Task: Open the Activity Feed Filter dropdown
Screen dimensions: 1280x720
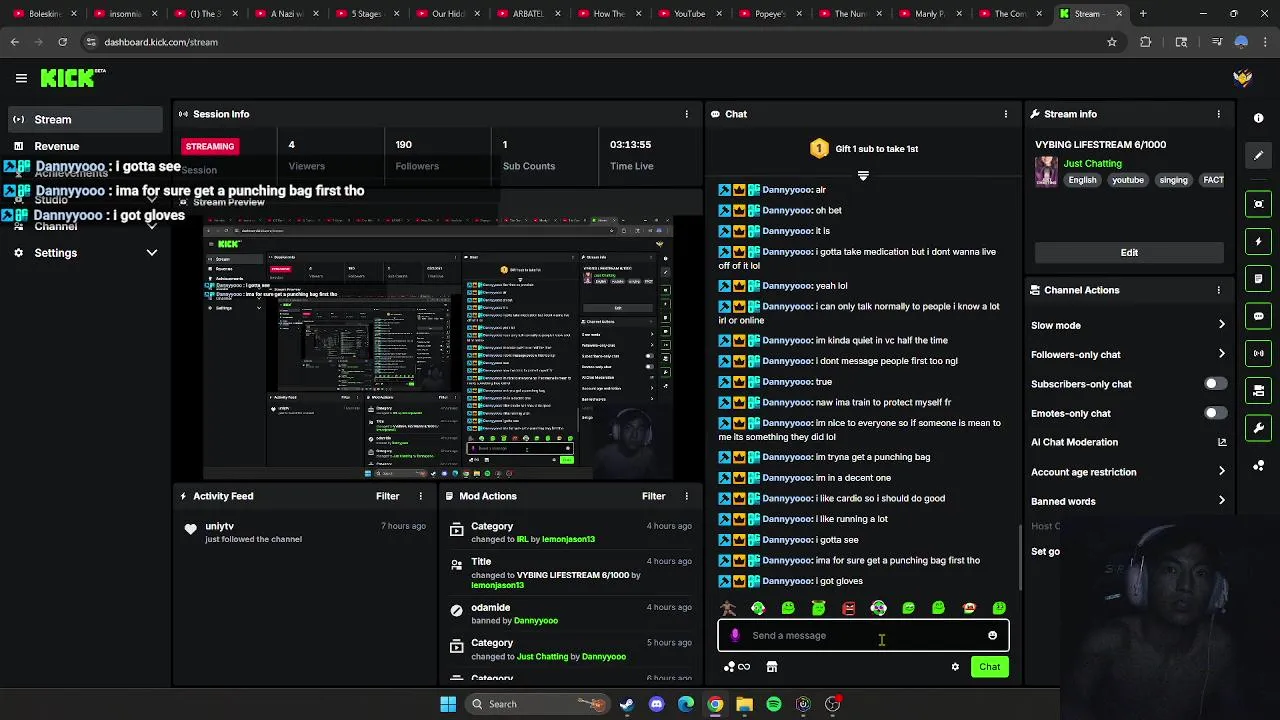Action: 387,496
